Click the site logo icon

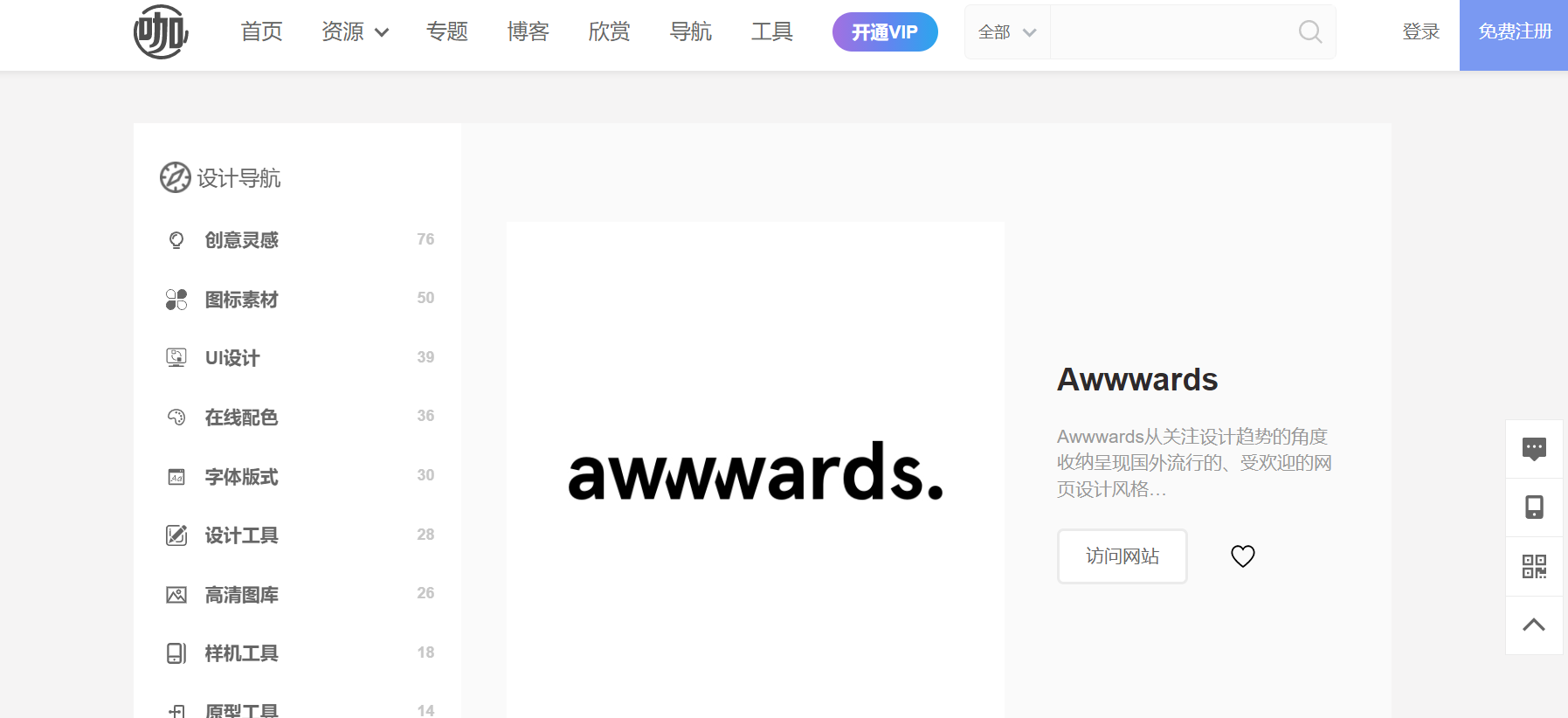point(161,32)
